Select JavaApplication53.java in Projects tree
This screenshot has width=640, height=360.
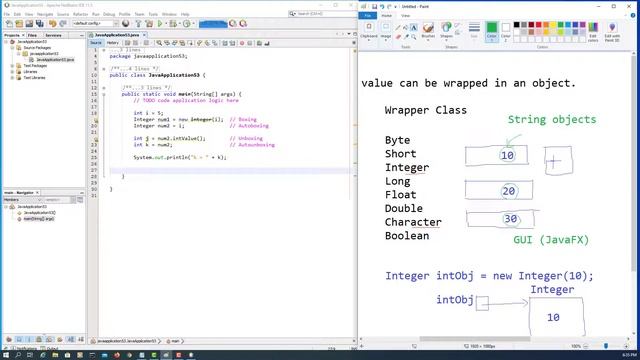(x=55, y=60)
